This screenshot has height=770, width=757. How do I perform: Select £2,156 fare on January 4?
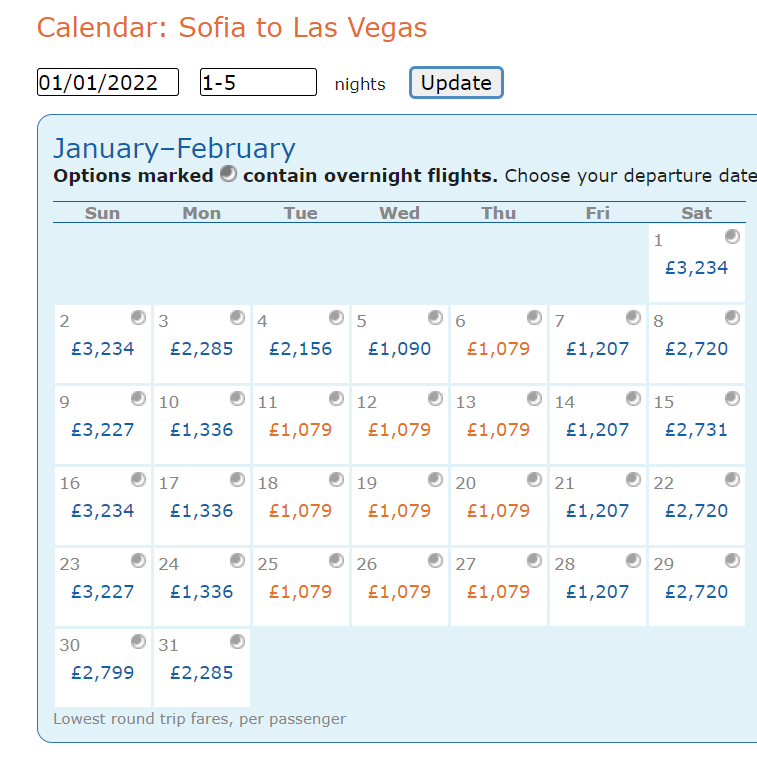pyautogui.click(x=300, y=349)
